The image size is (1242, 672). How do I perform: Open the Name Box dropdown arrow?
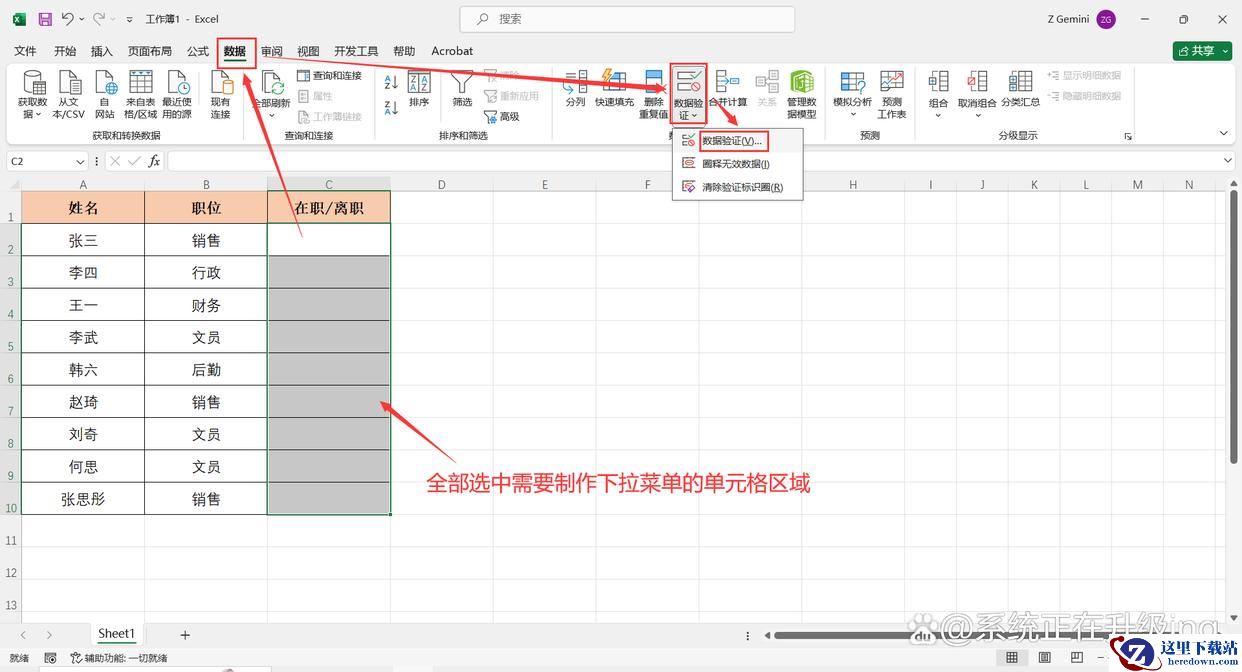click(80, 161)
